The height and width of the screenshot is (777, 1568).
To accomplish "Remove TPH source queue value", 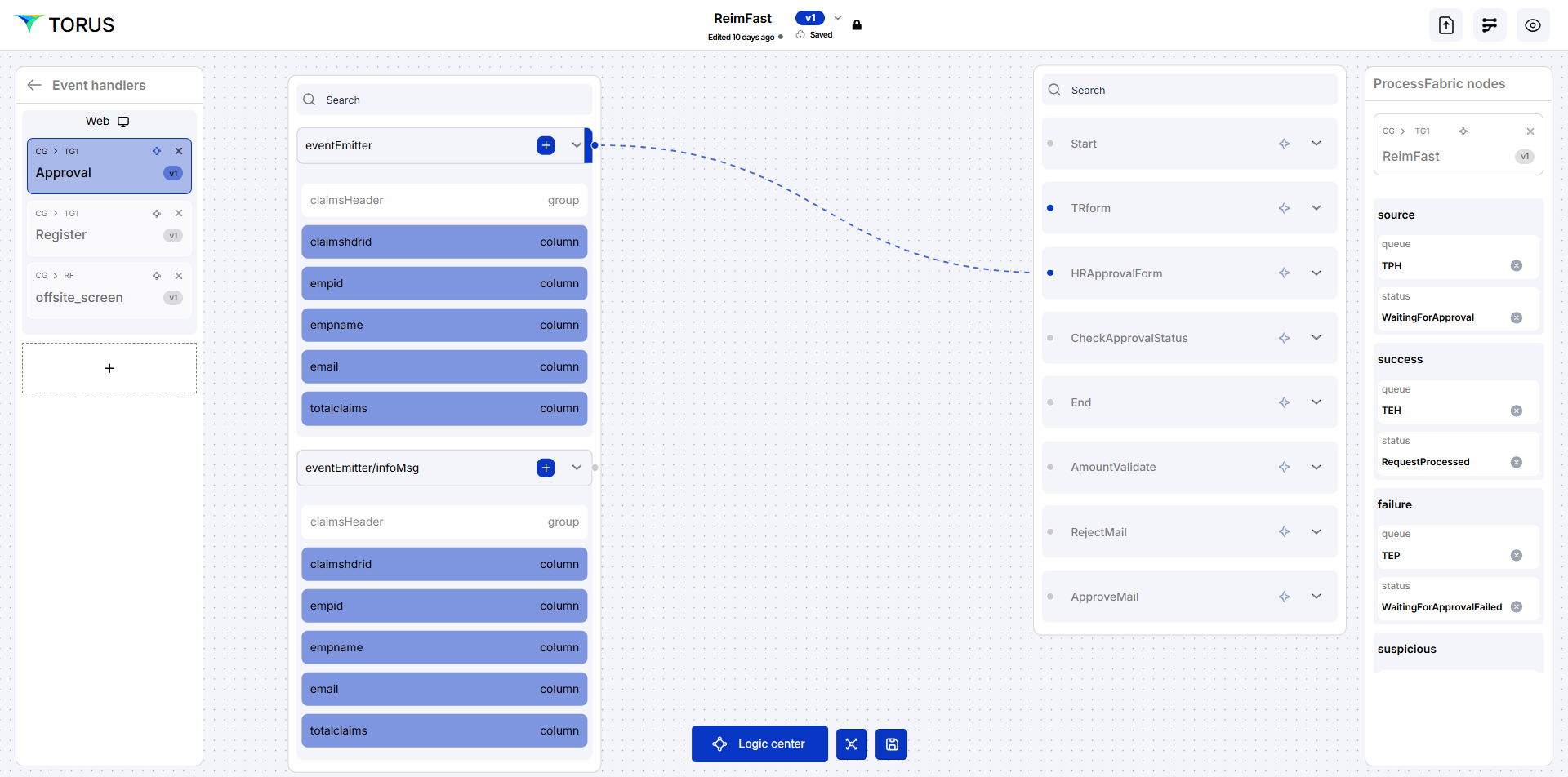I will (1516, 266).
